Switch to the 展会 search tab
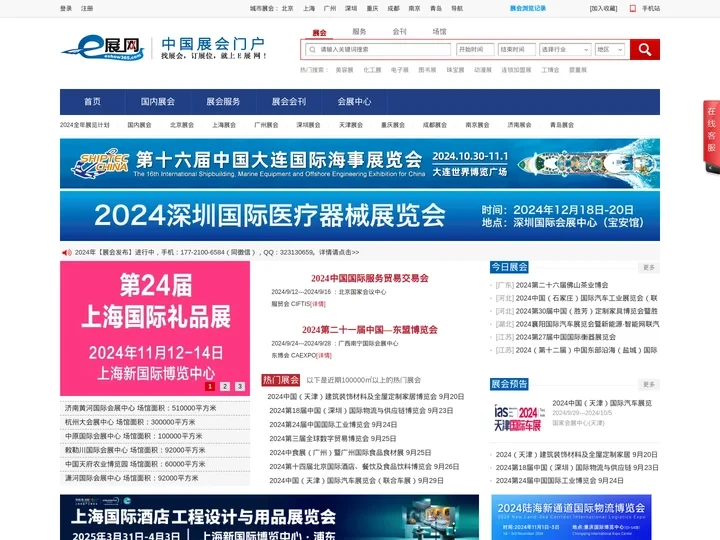720x540 pixels. click(x=319, y=33)
